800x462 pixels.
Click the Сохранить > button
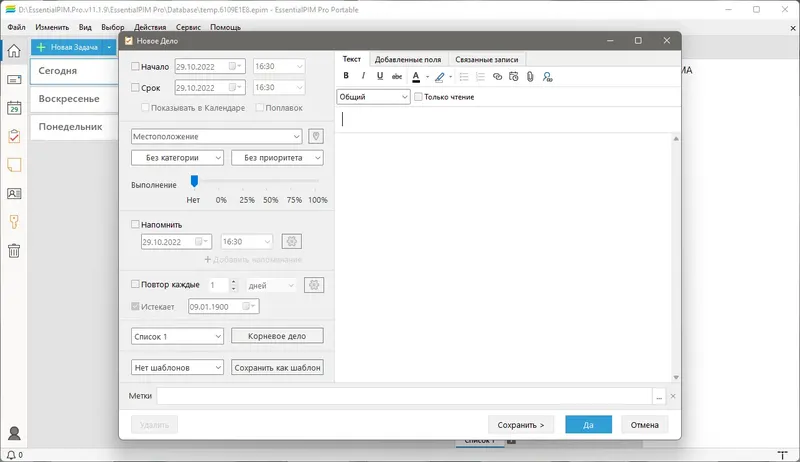click(x=521, y=425)
